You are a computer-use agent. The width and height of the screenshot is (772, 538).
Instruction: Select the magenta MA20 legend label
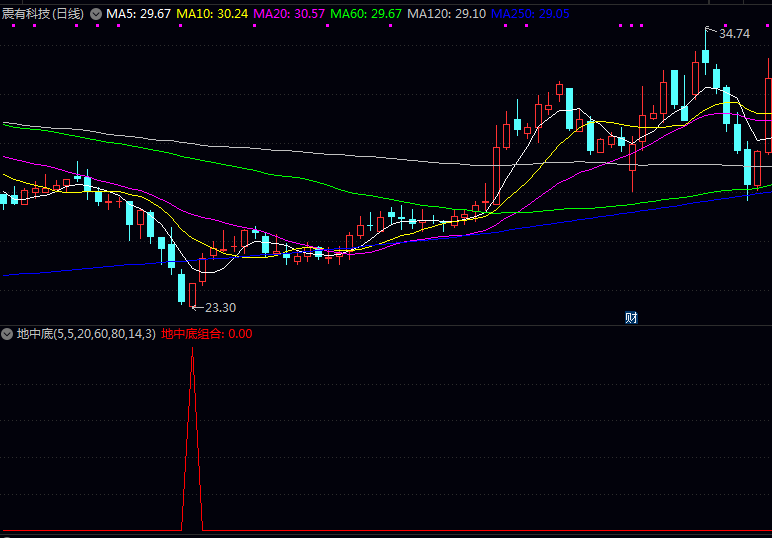point(289,14)
